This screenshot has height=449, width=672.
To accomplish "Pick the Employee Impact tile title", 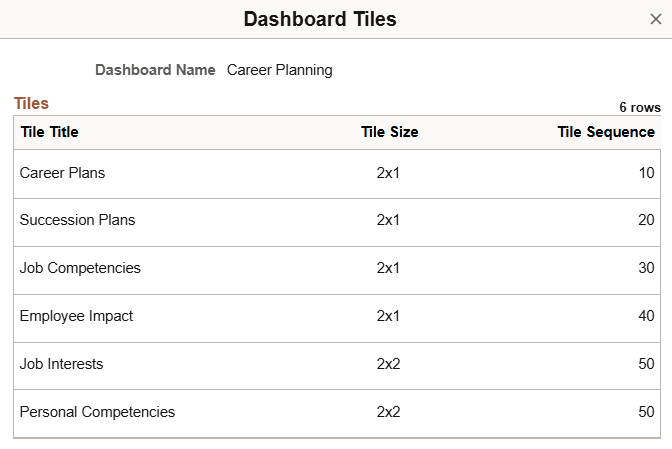I will pos(76,317).
